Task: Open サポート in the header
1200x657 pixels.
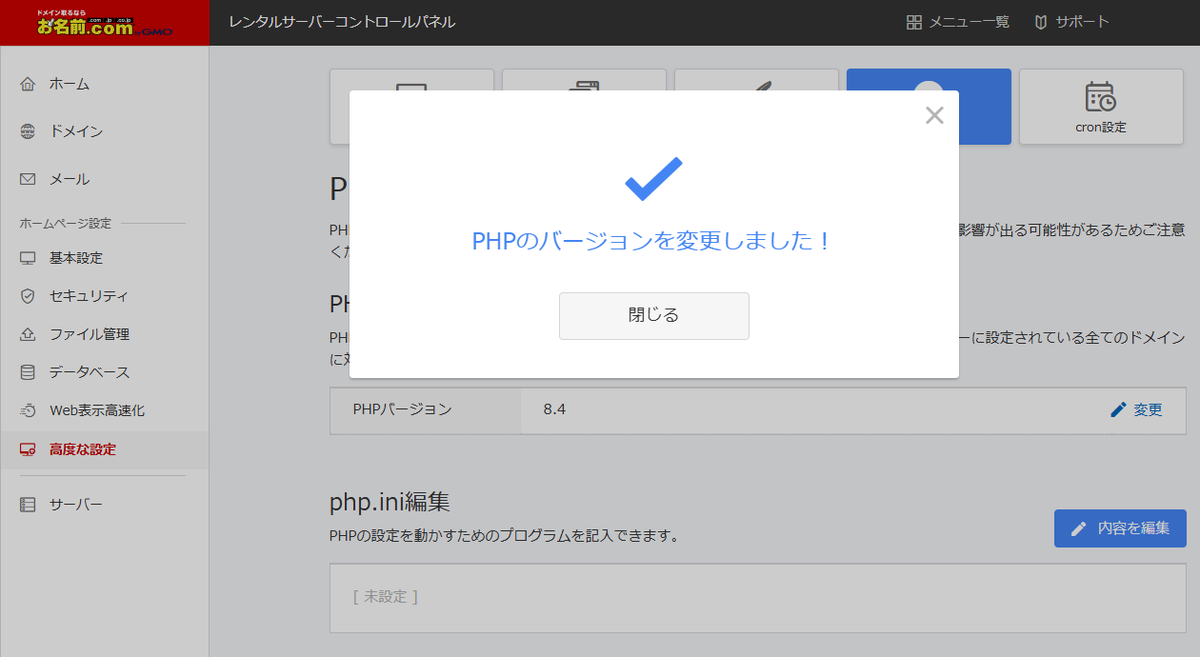Action: [1071, 22]
